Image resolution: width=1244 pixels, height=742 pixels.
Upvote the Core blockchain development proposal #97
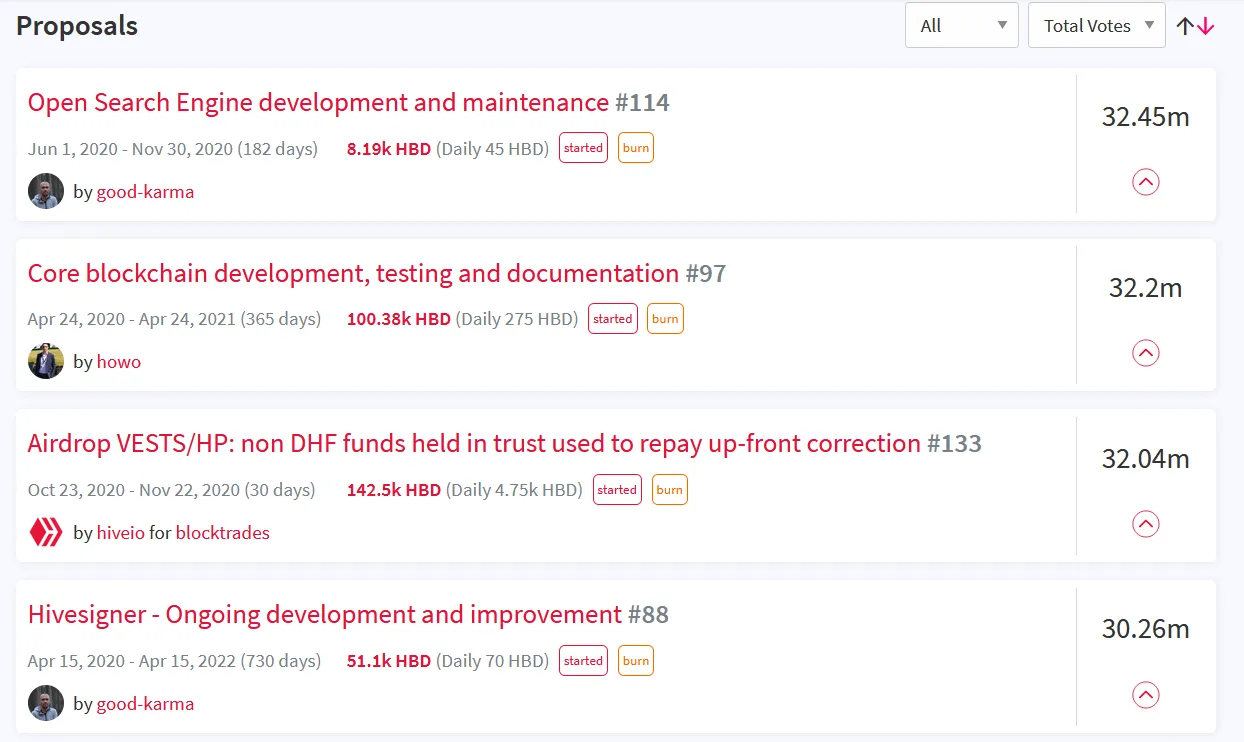1145,353
